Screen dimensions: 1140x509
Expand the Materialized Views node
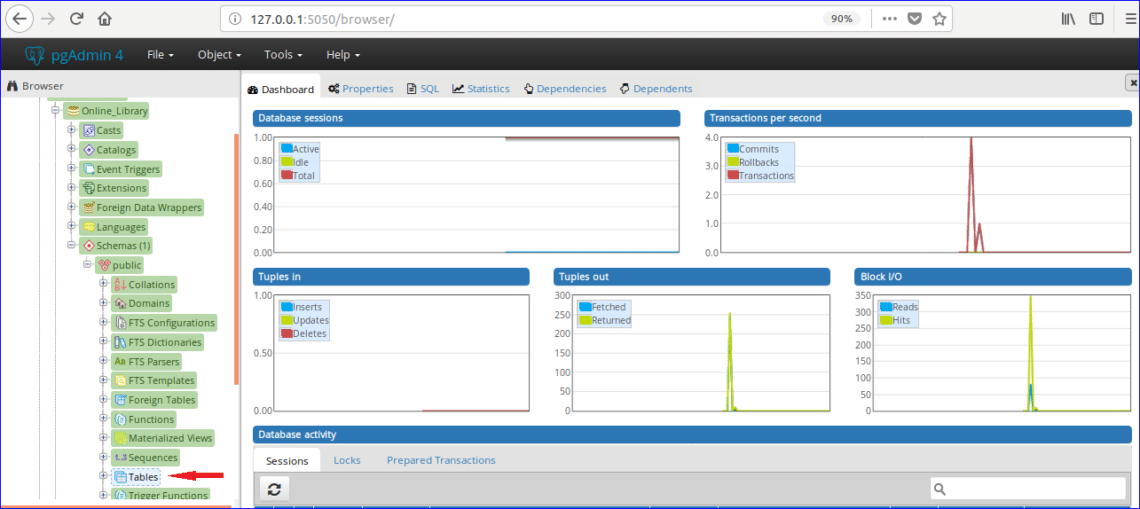(104, 438)
